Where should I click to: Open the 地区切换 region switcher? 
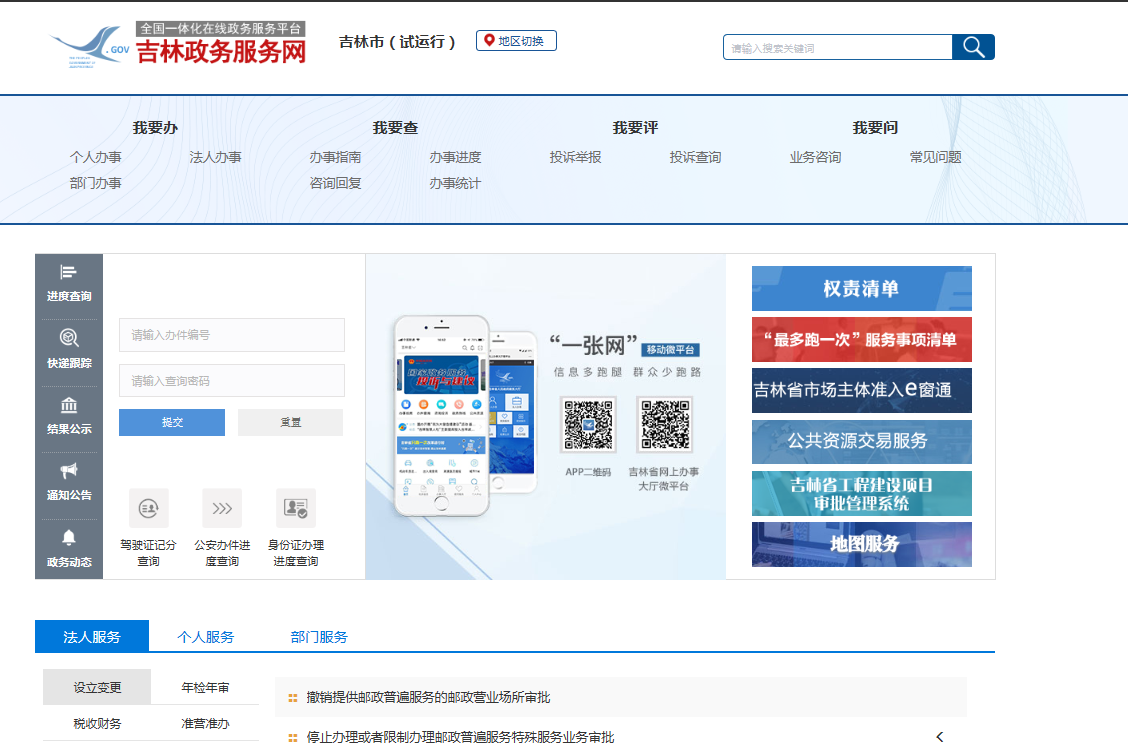click(x=516, y=40)
